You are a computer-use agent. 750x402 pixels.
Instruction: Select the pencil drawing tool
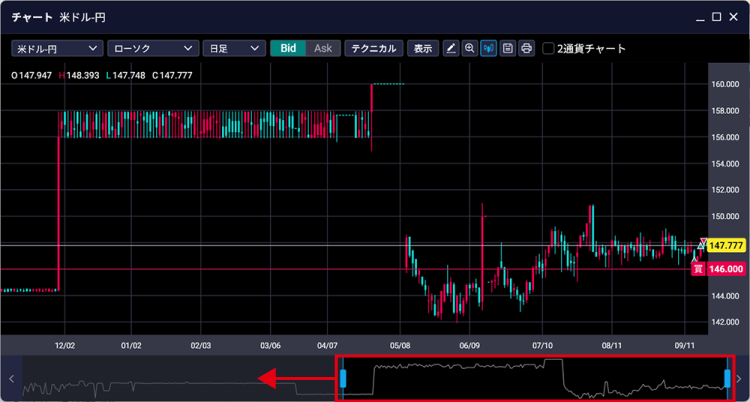click(x=451, y=48)
